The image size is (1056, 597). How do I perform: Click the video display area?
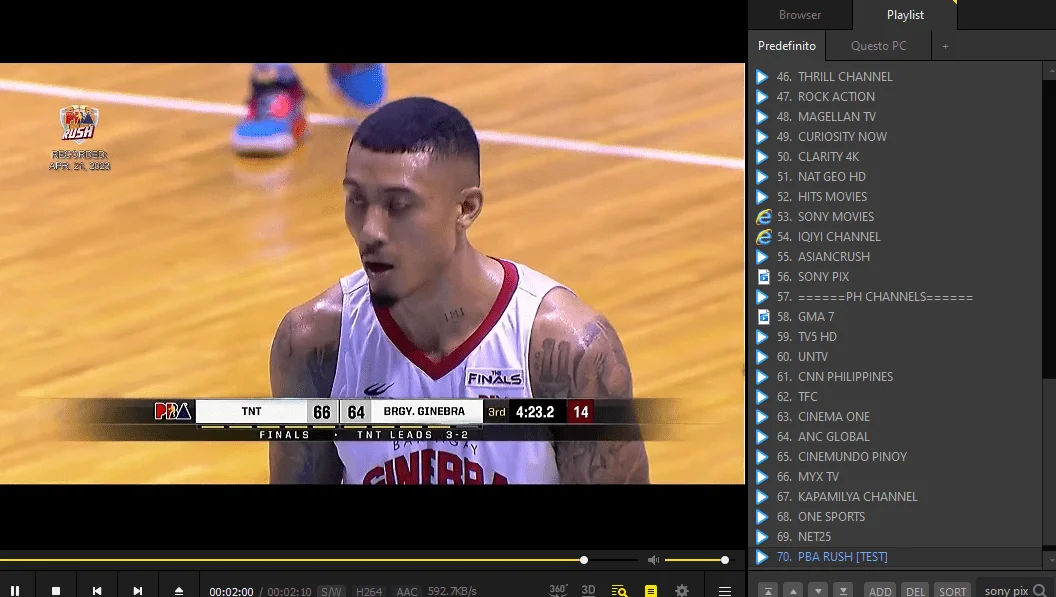(x=372, y=274)
